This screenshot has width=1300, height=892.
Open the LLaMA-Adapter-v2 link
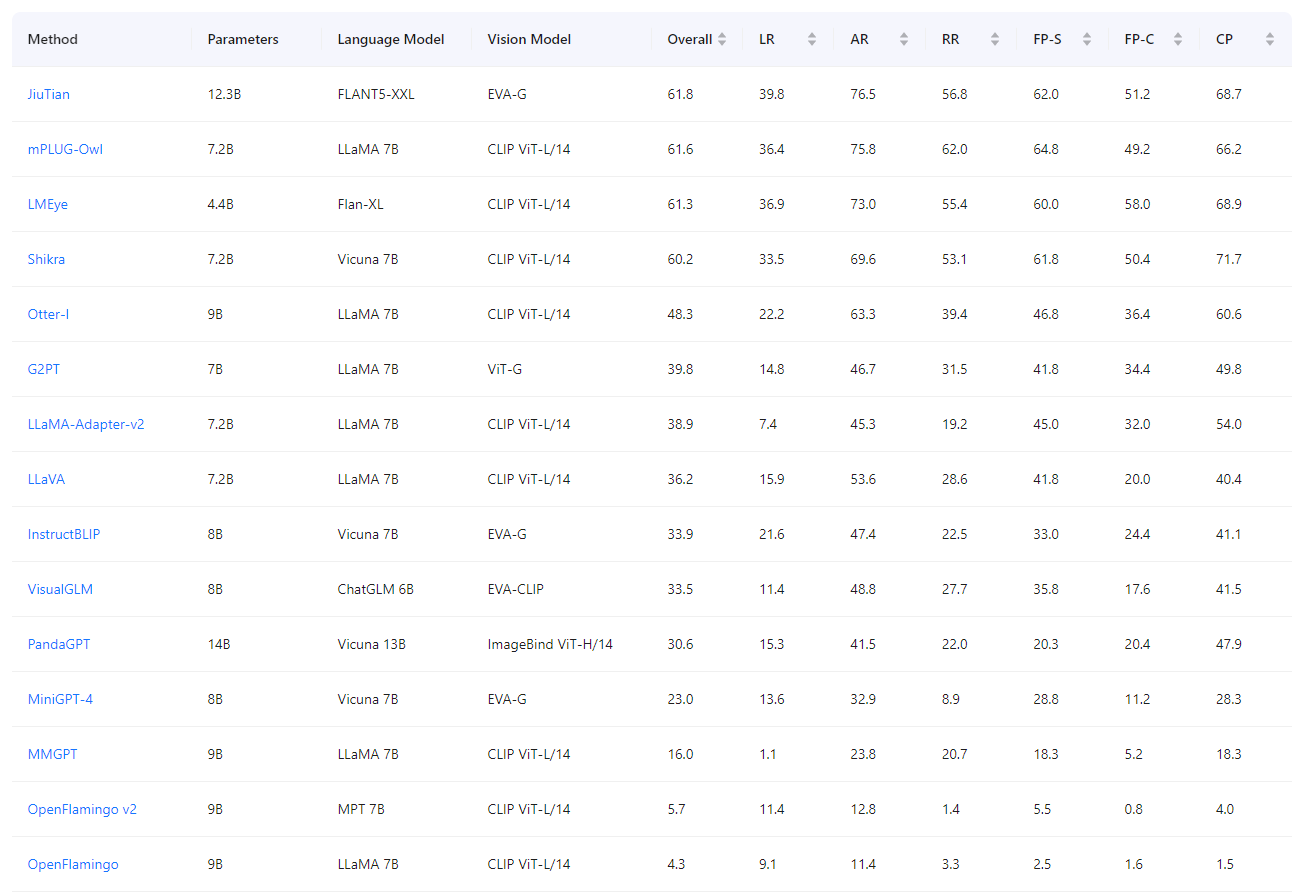coord(86,425)
